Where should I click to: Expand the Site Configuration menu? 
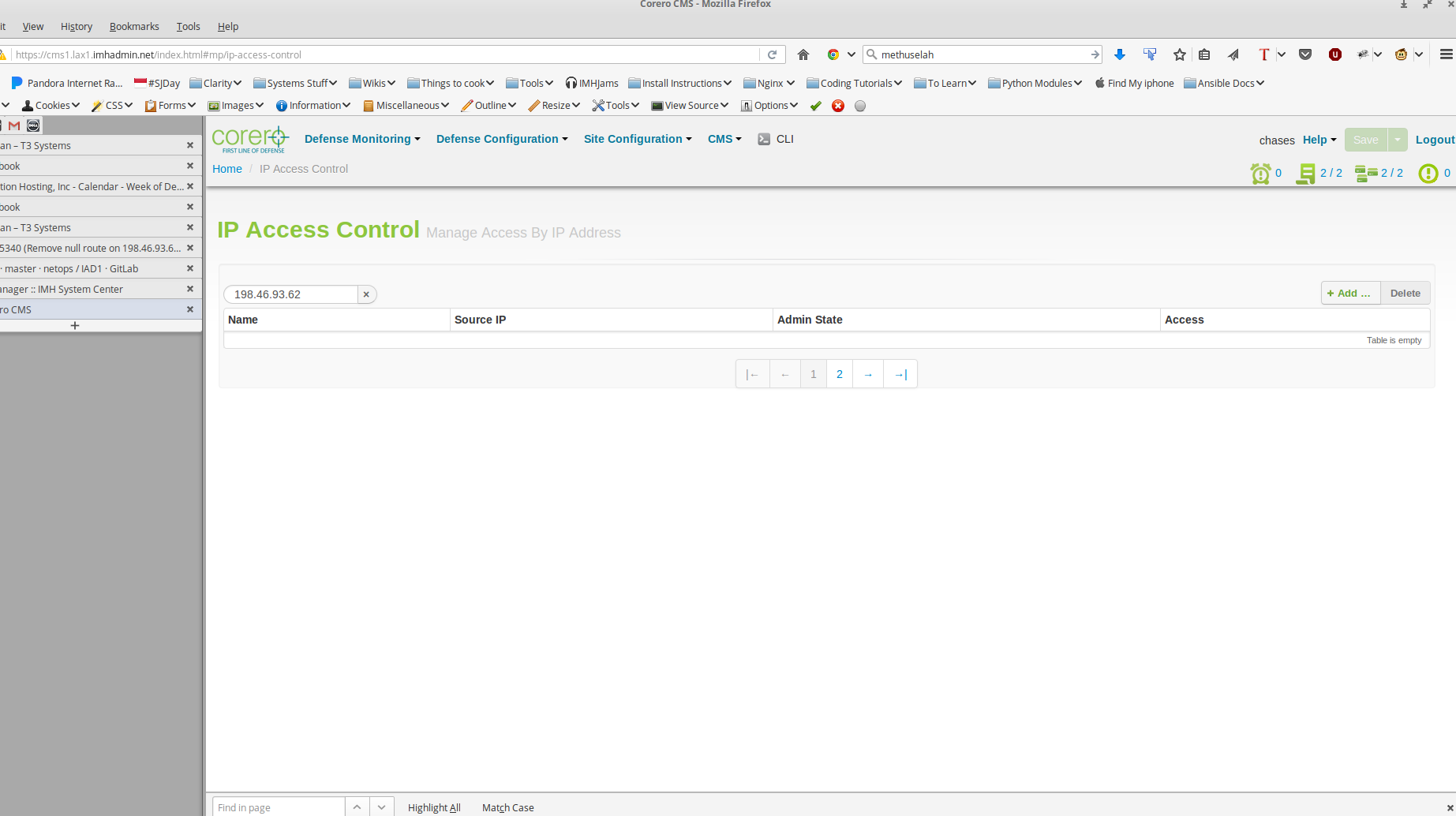point(638,139)
